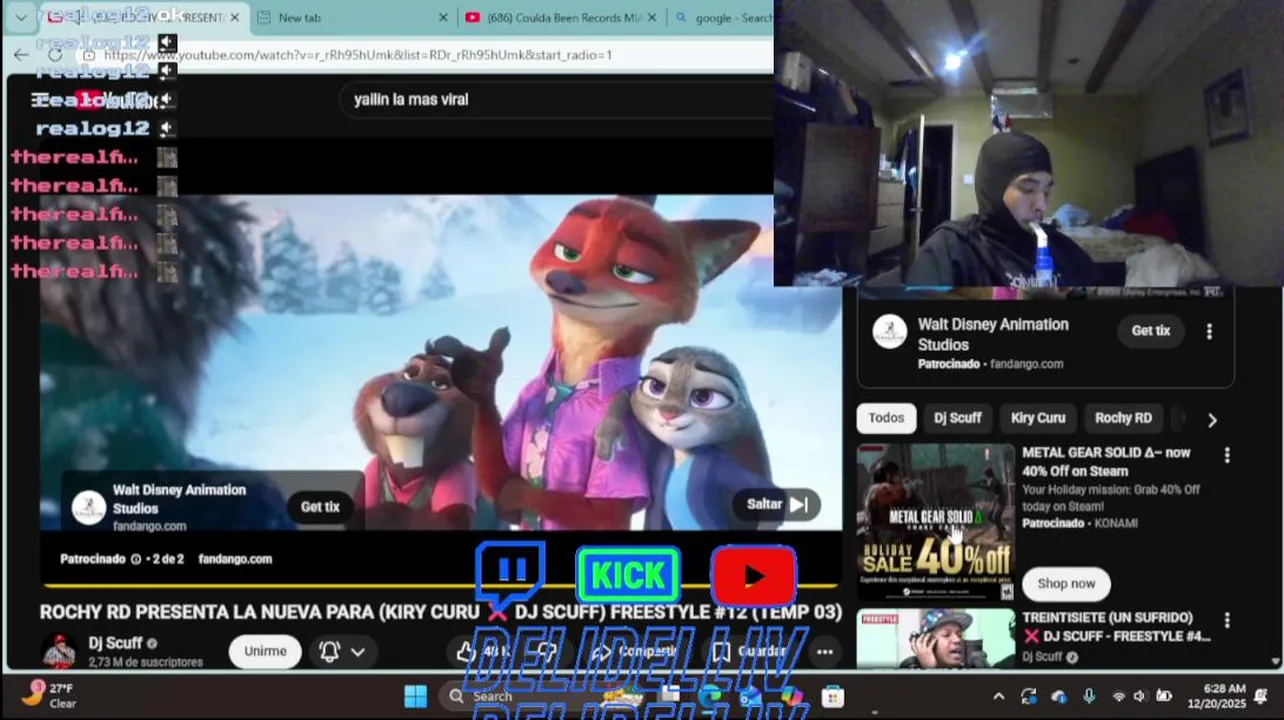Open the Windows Start menu
This screenshot has width=1284, height=720.
[415, 697]
